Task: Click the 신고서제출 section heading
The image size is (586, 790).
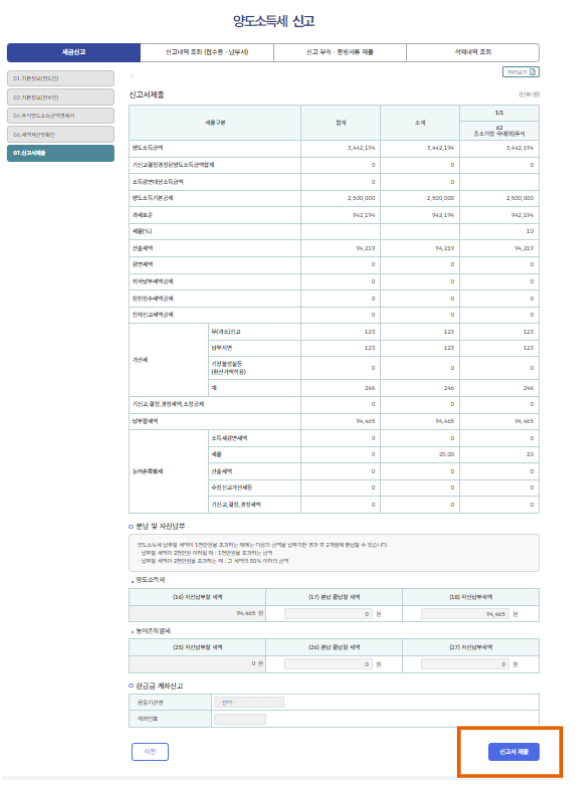Action: pyautogui.click(x=147, y=95)
